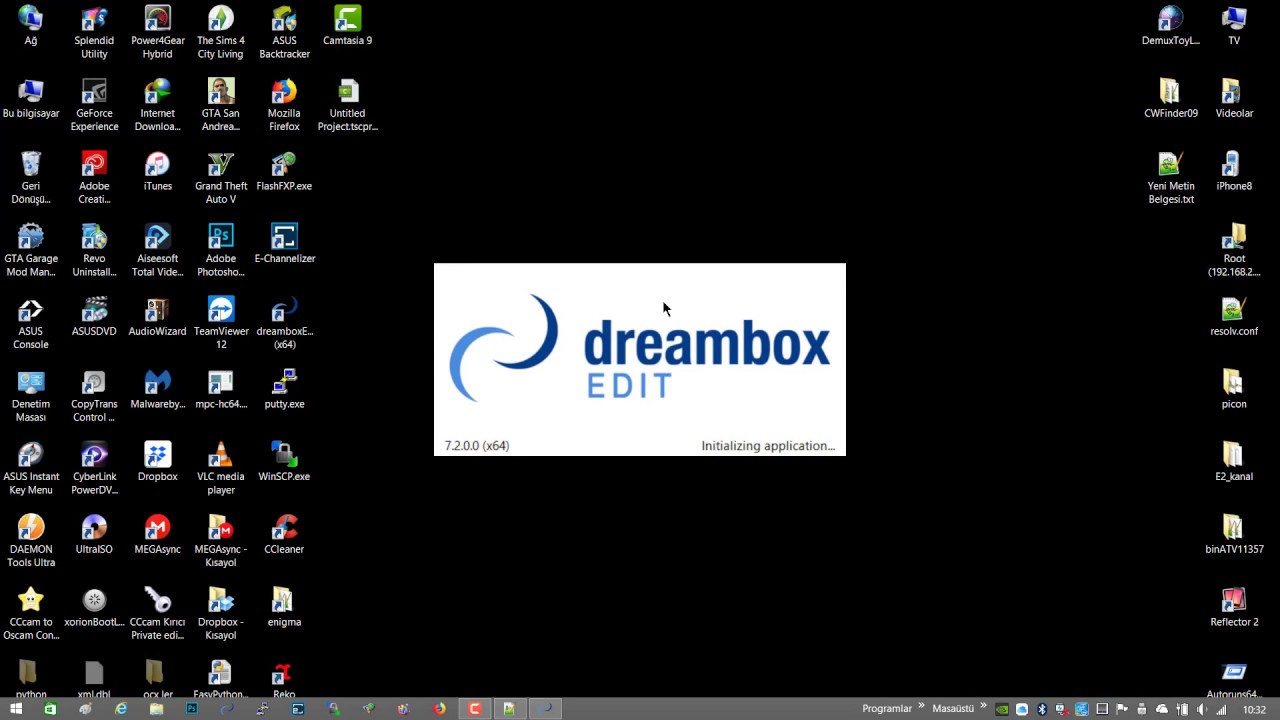Open GeForce Experience shortcut
This screenshot has width=1280, height=720.
pos(94,105)
